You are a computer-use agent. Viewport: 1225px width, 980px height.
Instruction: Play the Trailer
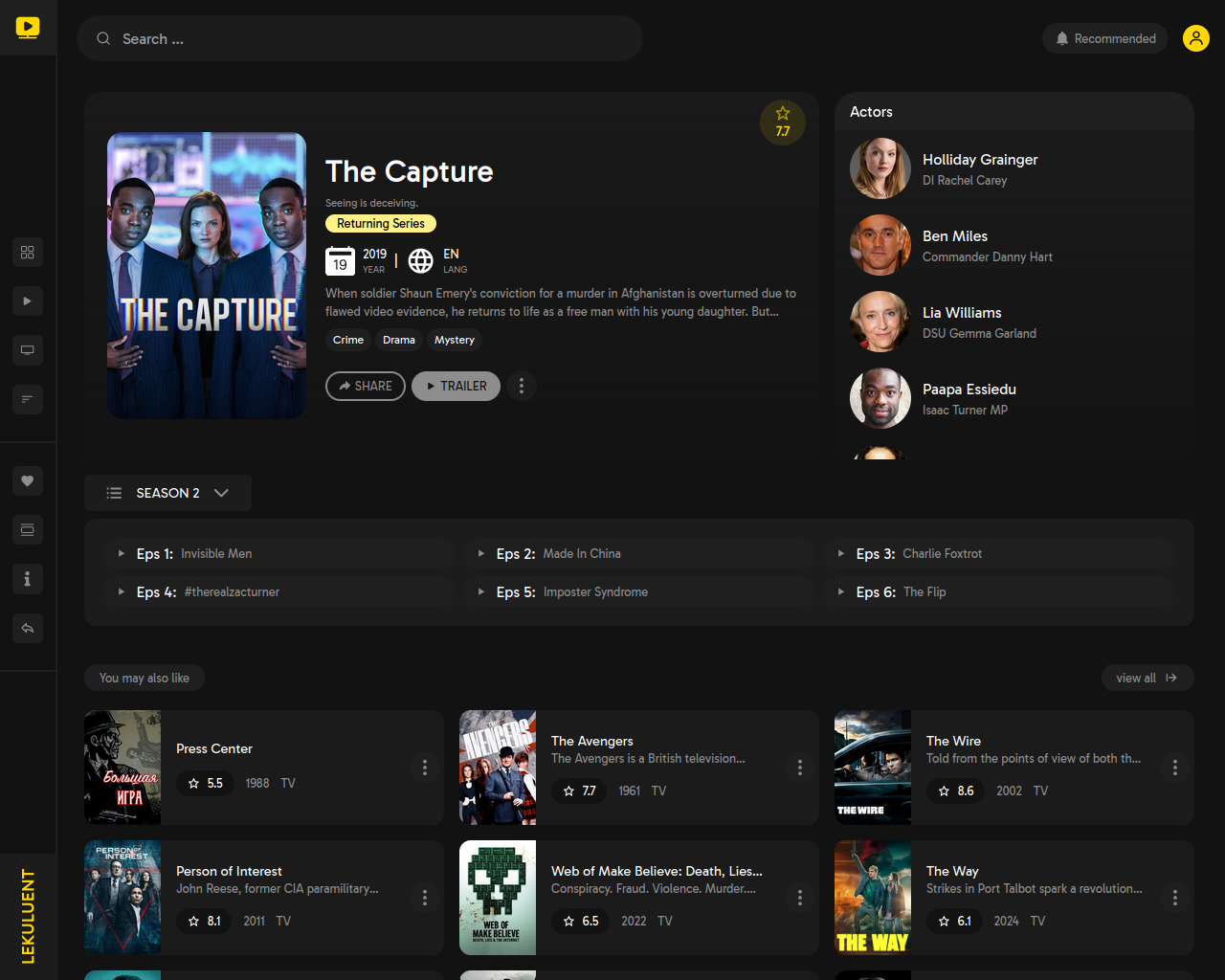(x=456, y=386)
